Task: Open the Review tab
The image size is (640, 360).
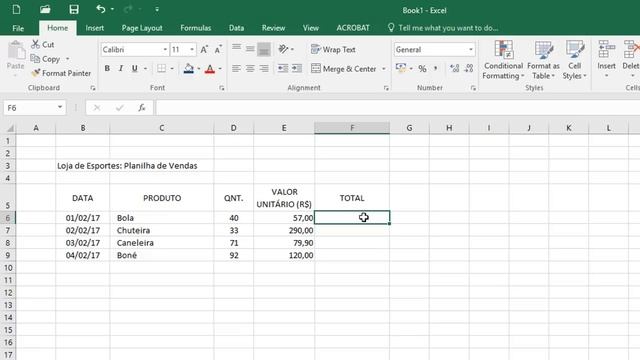Action: click(x=273, y=28)
